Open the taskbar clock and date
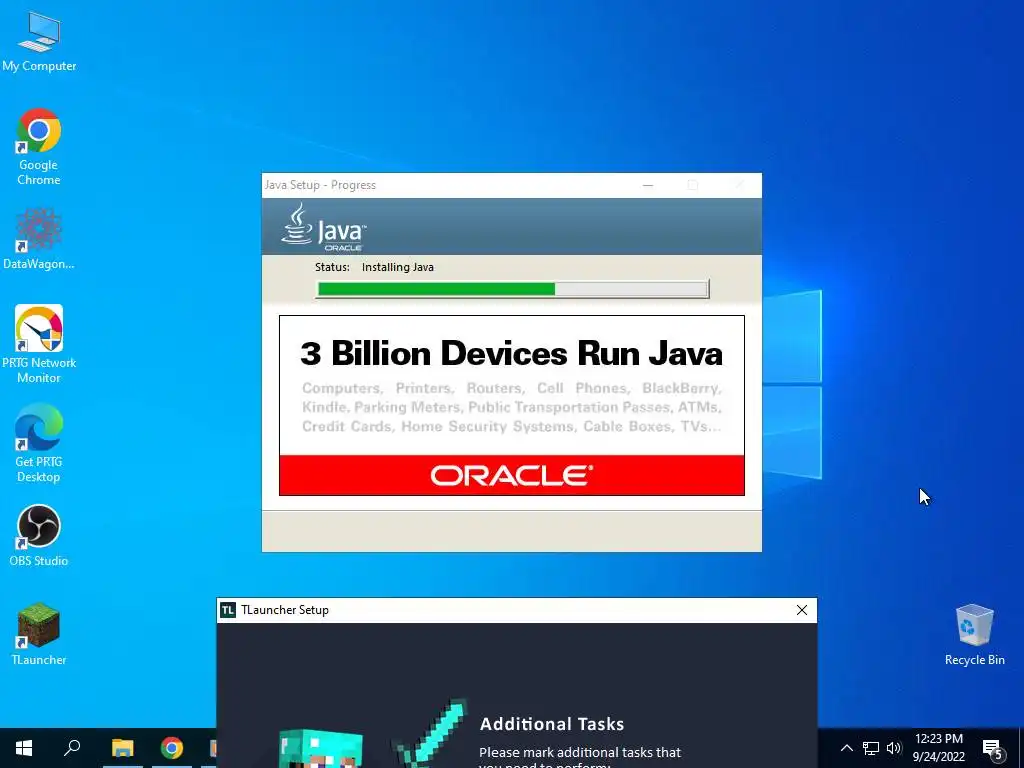Image resolution: width=1024 pixels, height=768 pixels. [x=938, y=748]
